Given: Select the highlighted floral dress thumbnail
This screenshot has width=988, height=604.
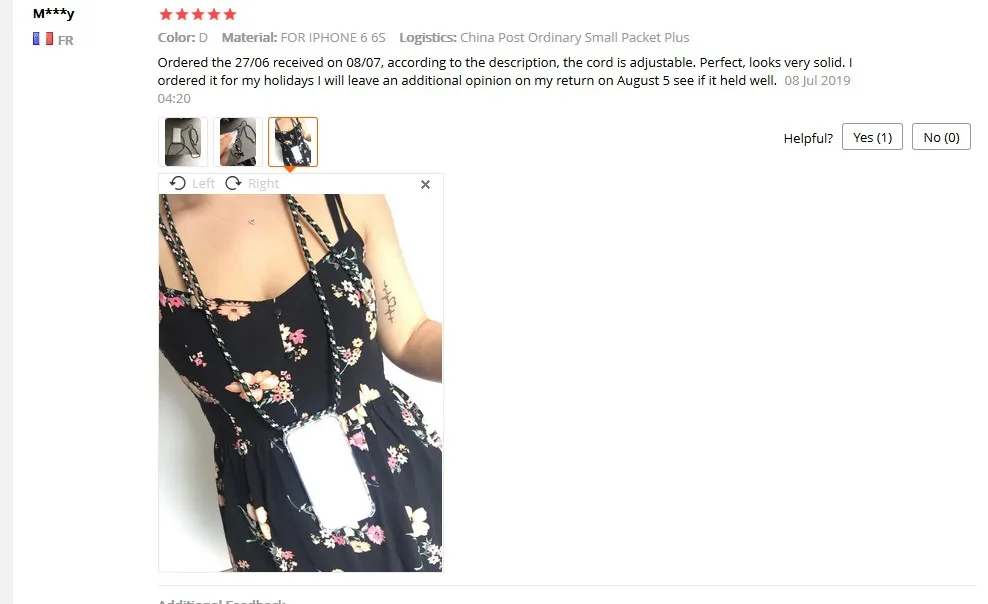Looking at the screenshot, I should pos(293,142).
